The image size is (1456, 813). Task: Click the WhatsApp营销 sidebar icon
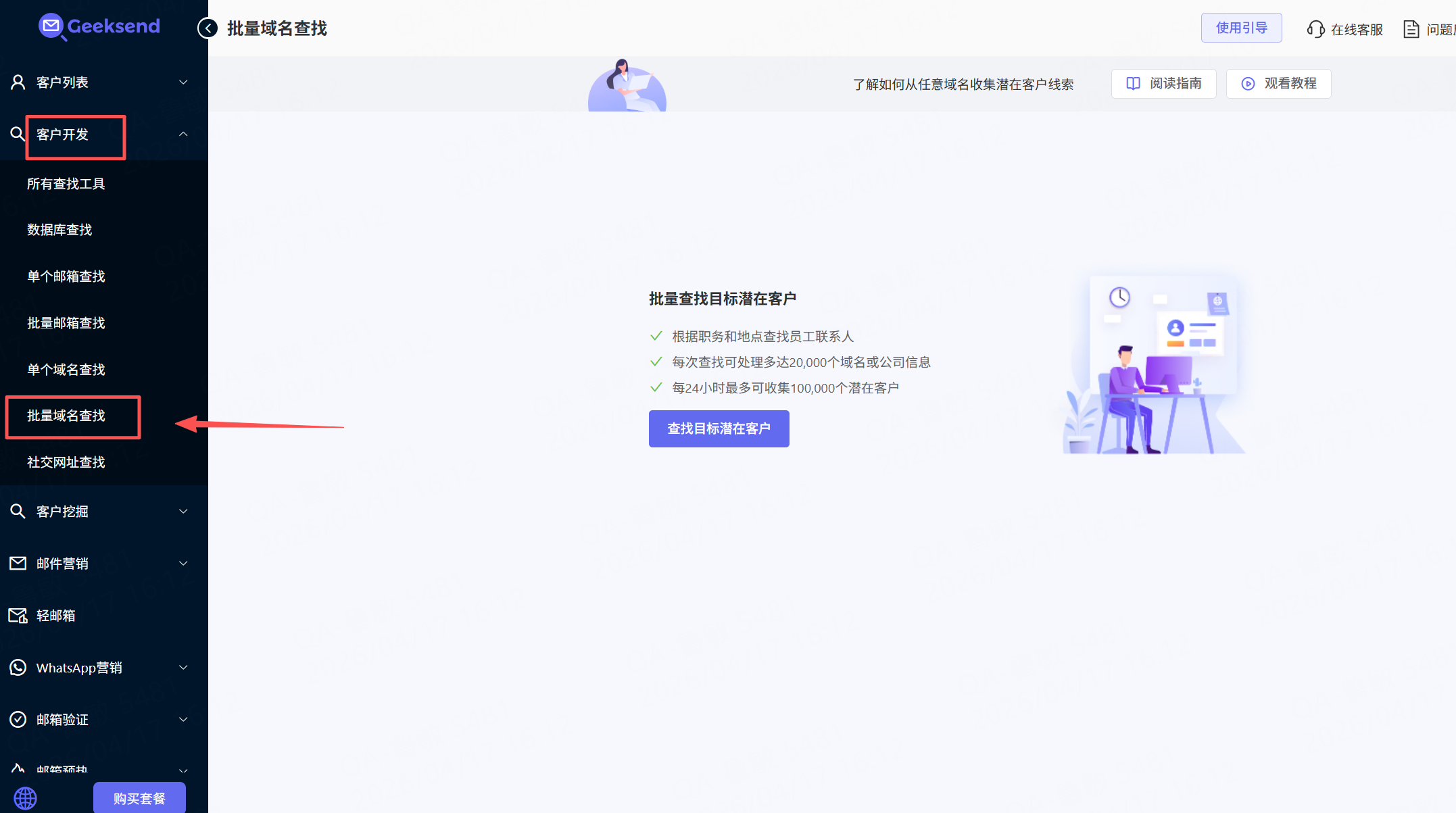click(x=18, y=668)
